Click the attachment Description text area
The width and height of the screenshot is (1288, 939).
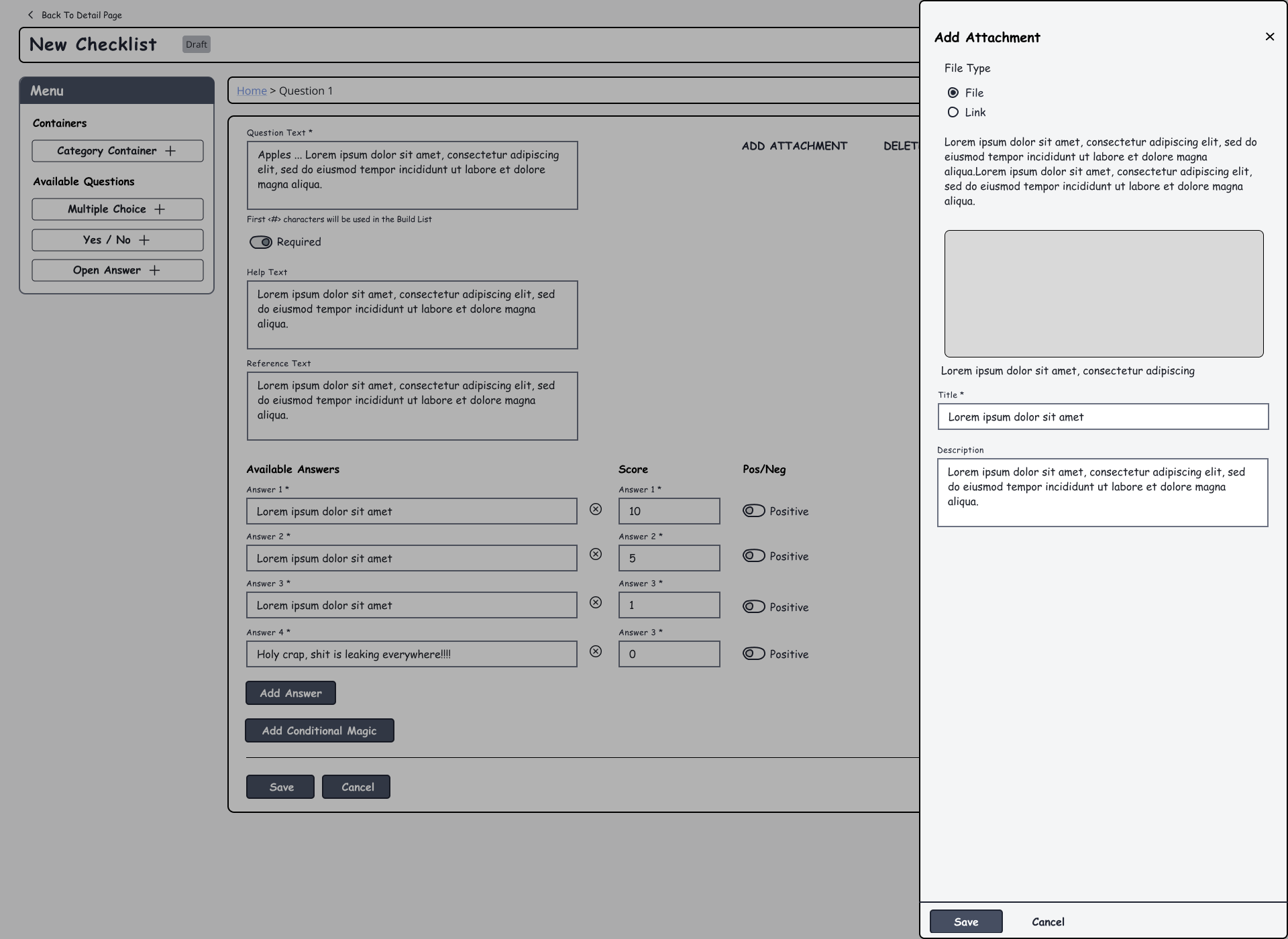(x=1102, y=492)
